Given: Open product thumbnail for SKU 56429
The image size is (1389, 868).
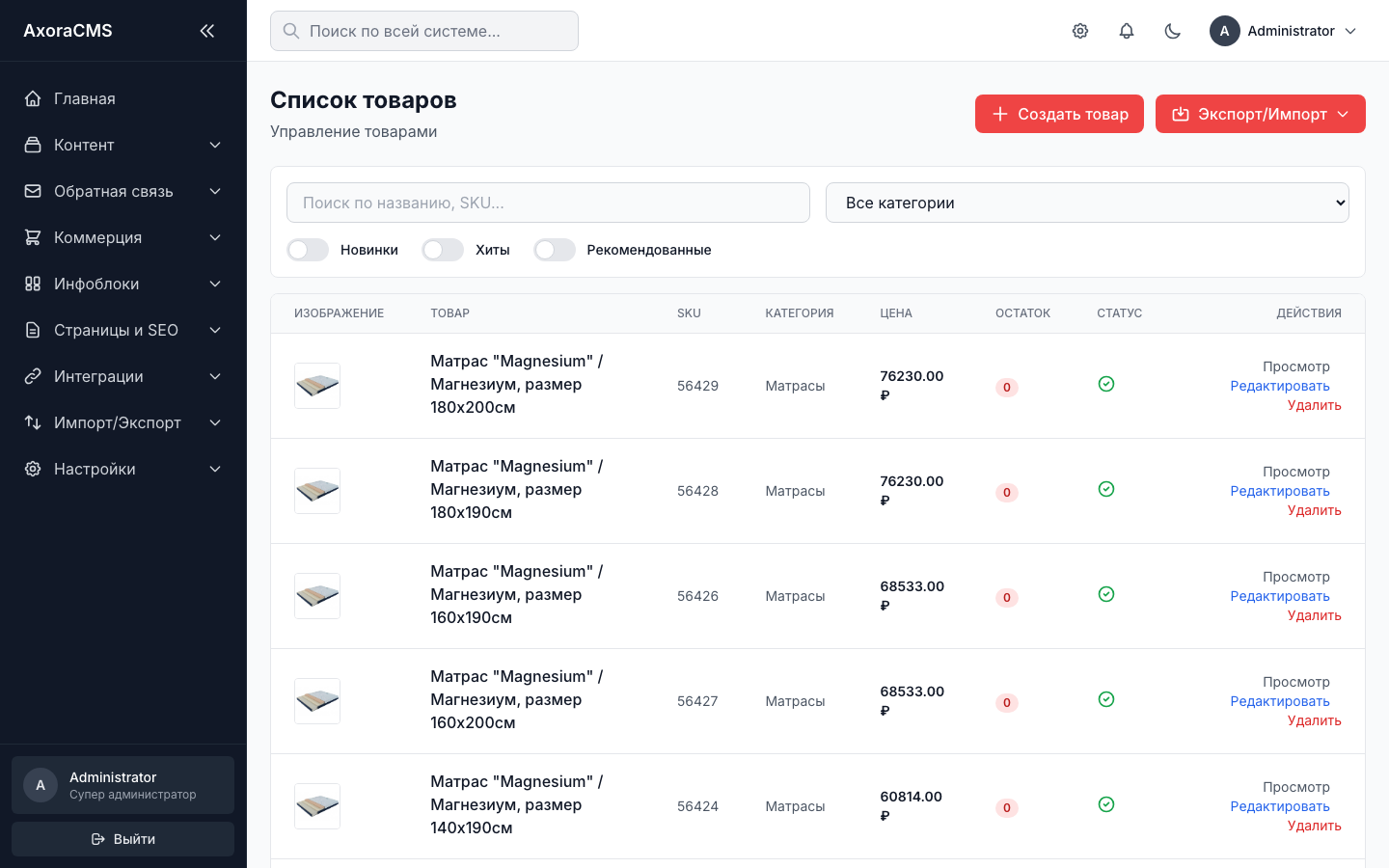Looking at the screenshot, I should (317, 386).
